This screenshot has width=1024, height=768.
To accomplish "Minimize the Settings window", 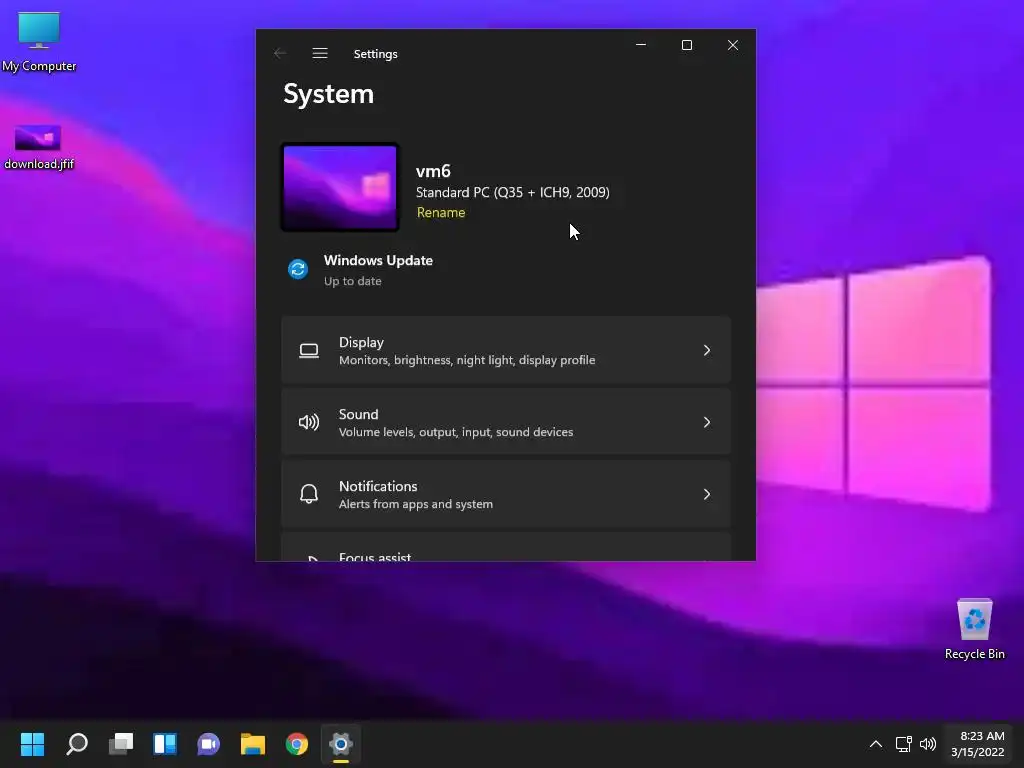I will [641, 45].
